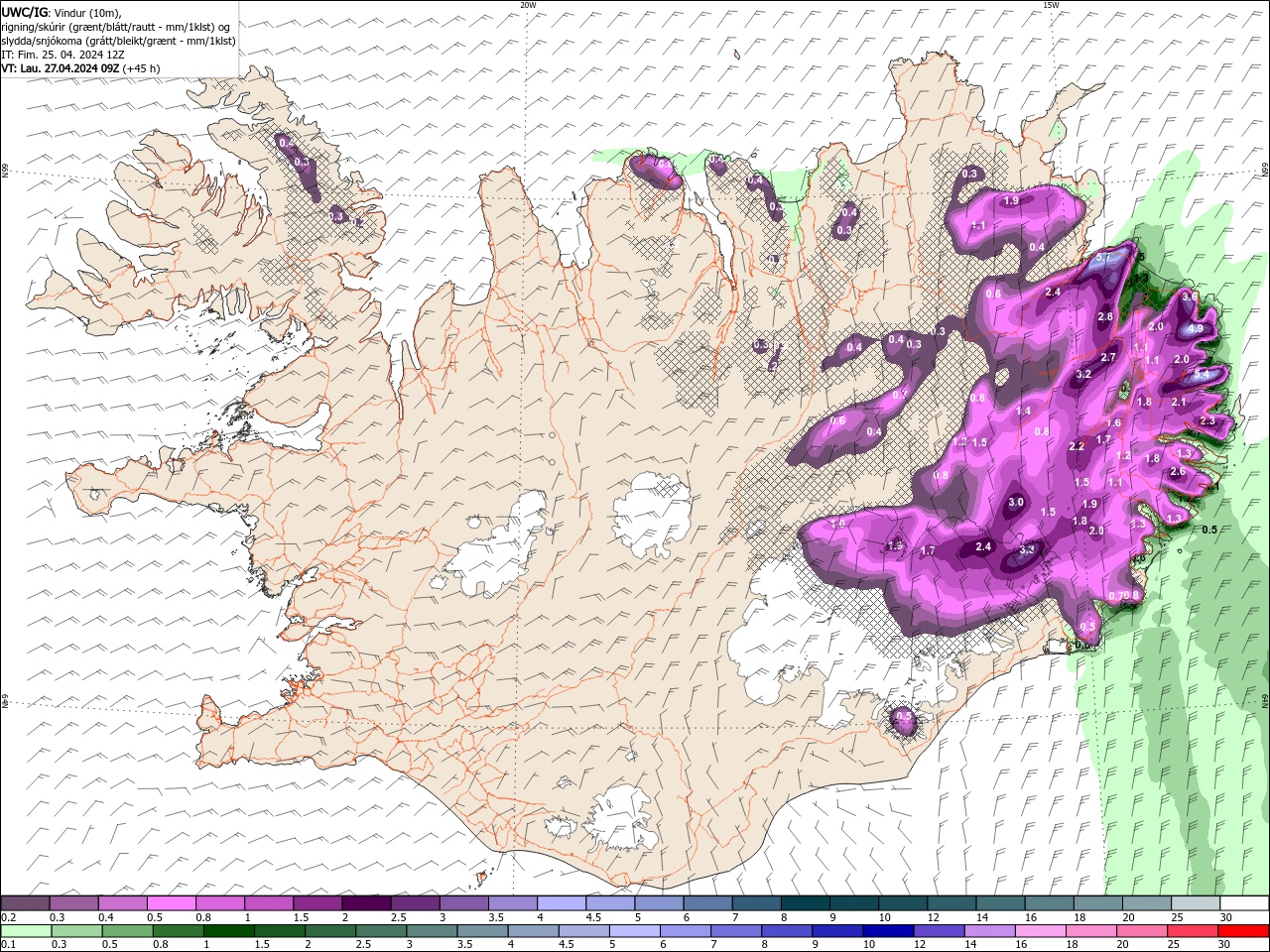
Task: Select the 3.2 snowfall value on the map
Action: pos(1083,374)
